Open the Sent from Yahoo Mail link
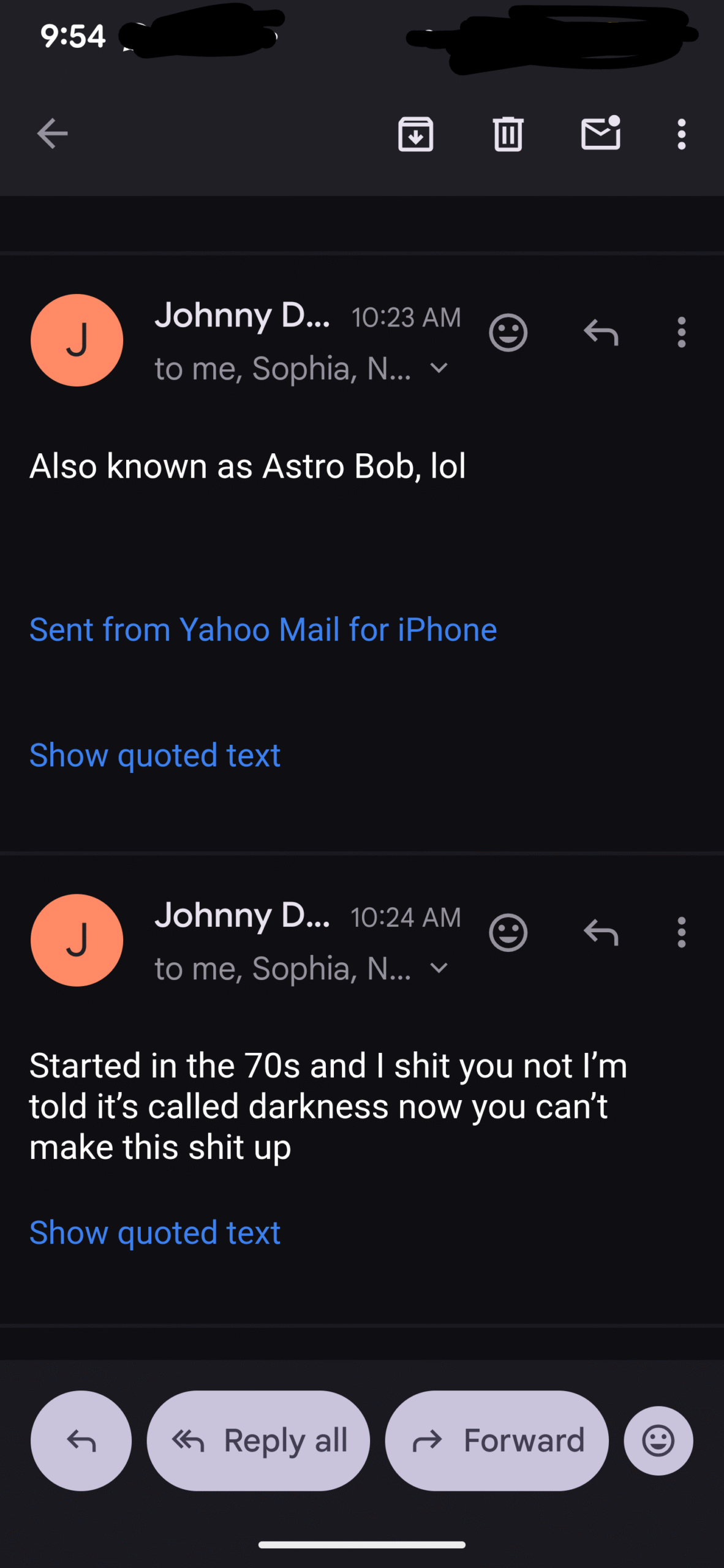724x1568 pixels. pos(263,630)
